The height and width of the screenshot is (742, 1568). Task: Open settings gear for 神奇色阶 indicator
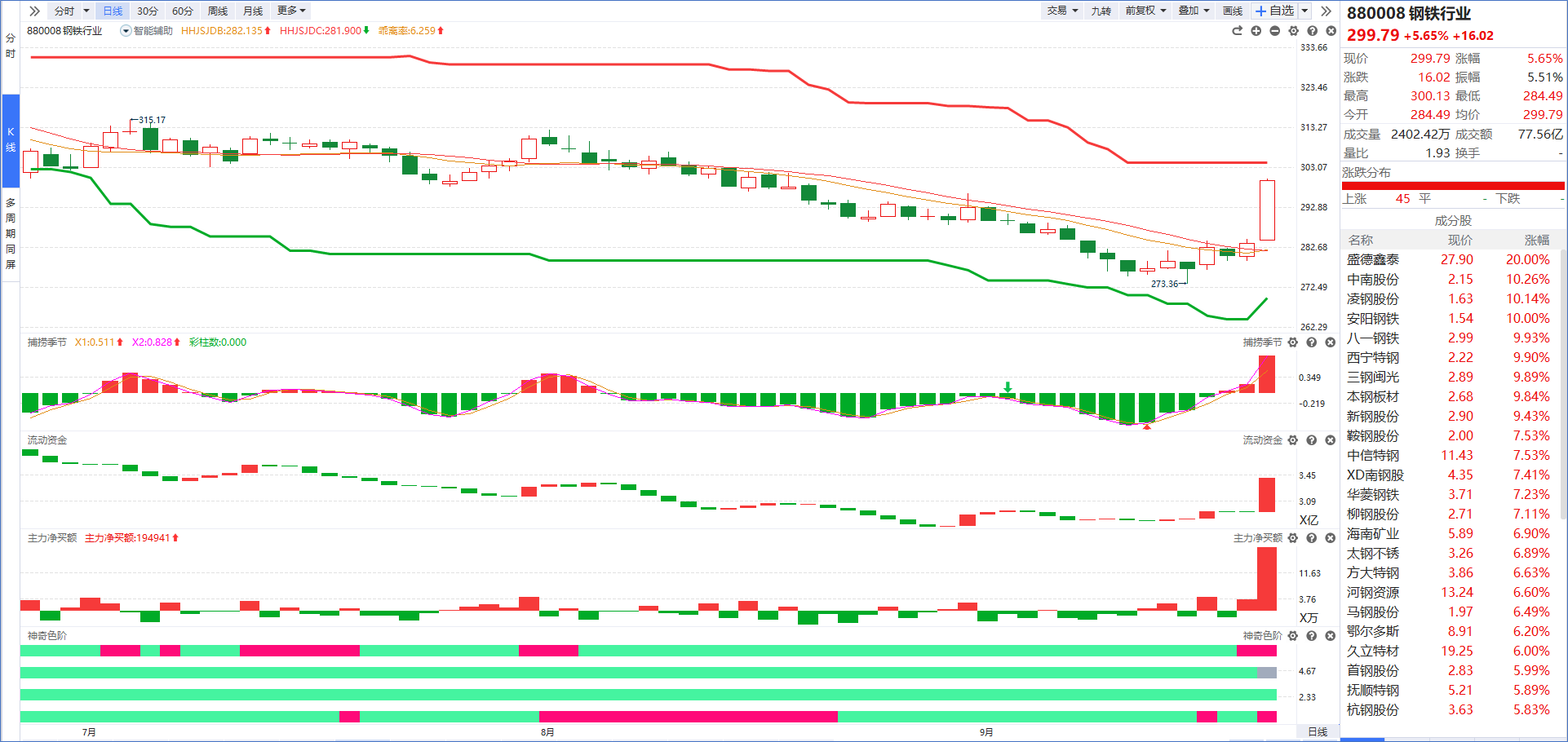click(x=1292, y=636)
